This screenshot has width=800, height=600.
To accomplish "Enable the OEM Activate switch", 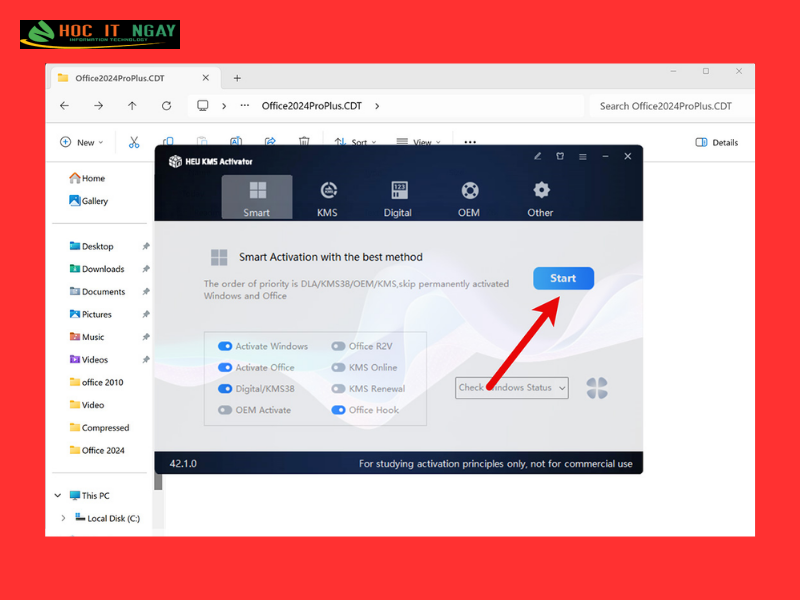I will tap(225, 410).
